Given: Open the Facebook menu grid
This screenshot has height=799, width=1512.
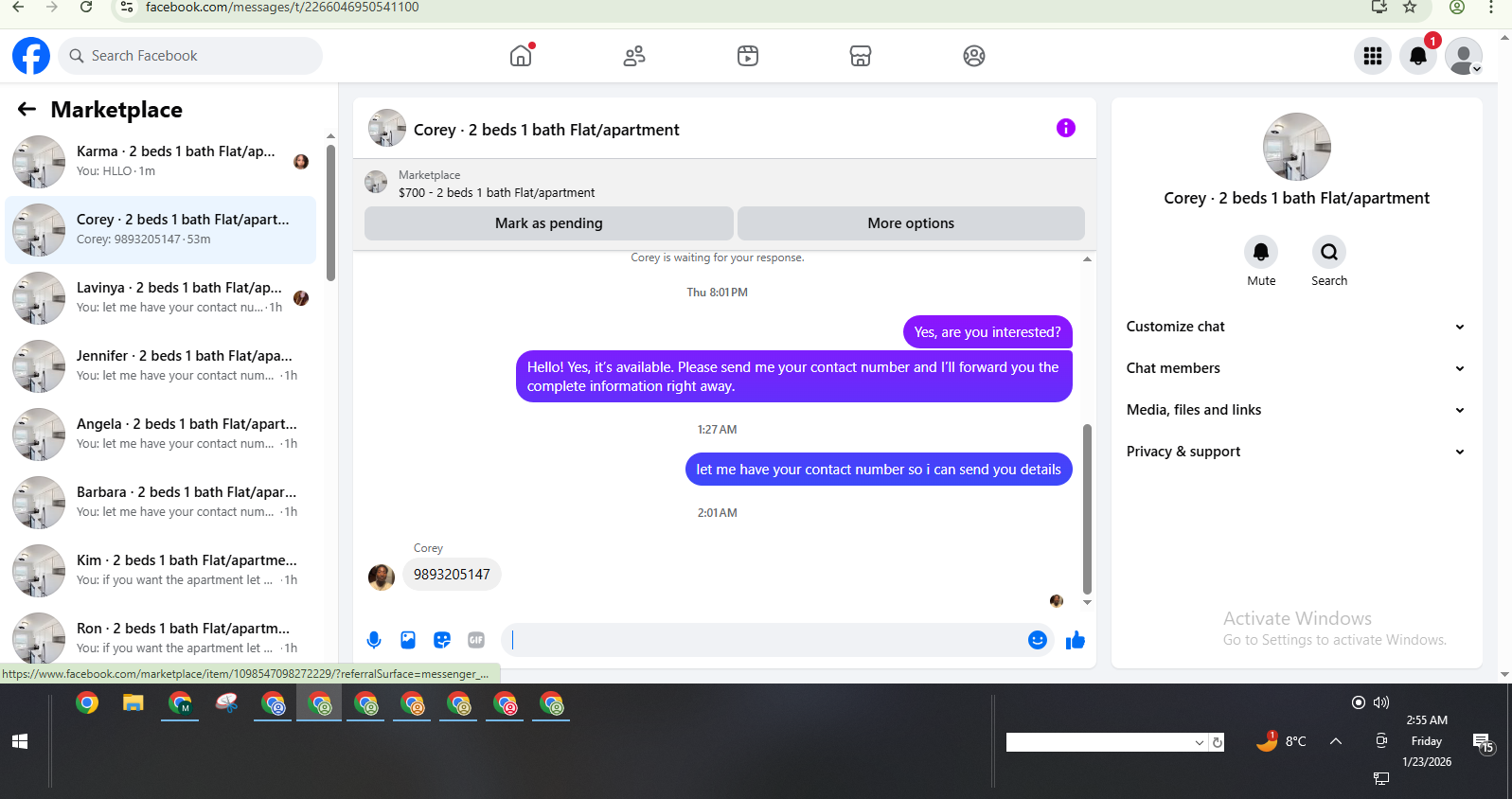Looking at the screenshot, I should (x=1373, y=56).
